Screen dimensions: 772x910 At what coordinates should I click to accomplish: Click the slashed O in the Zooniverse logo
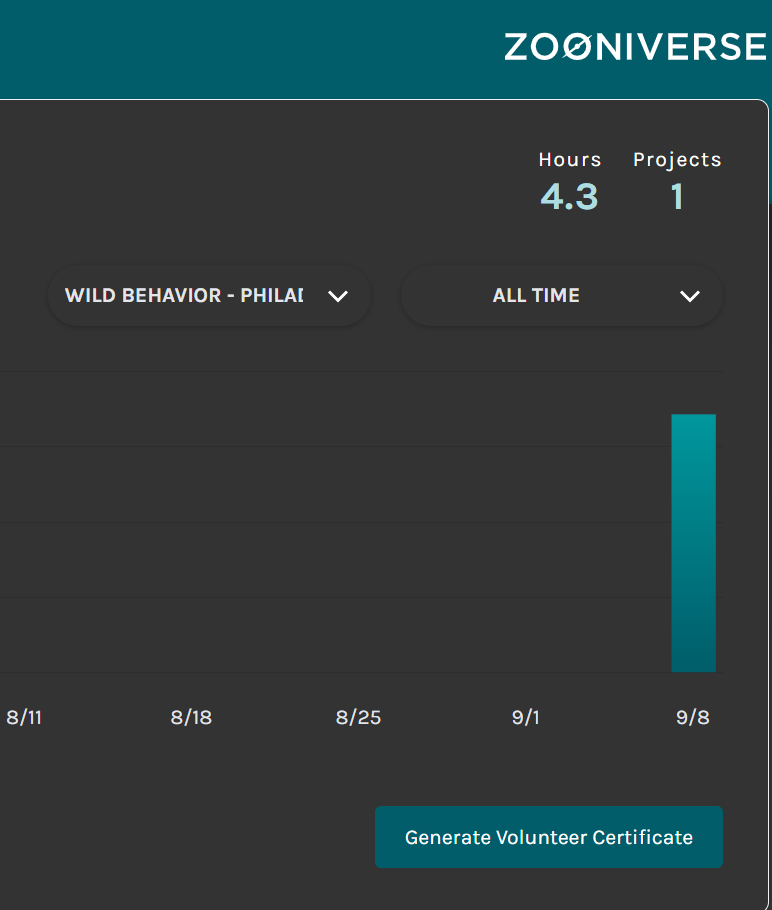tap(574, 47)
